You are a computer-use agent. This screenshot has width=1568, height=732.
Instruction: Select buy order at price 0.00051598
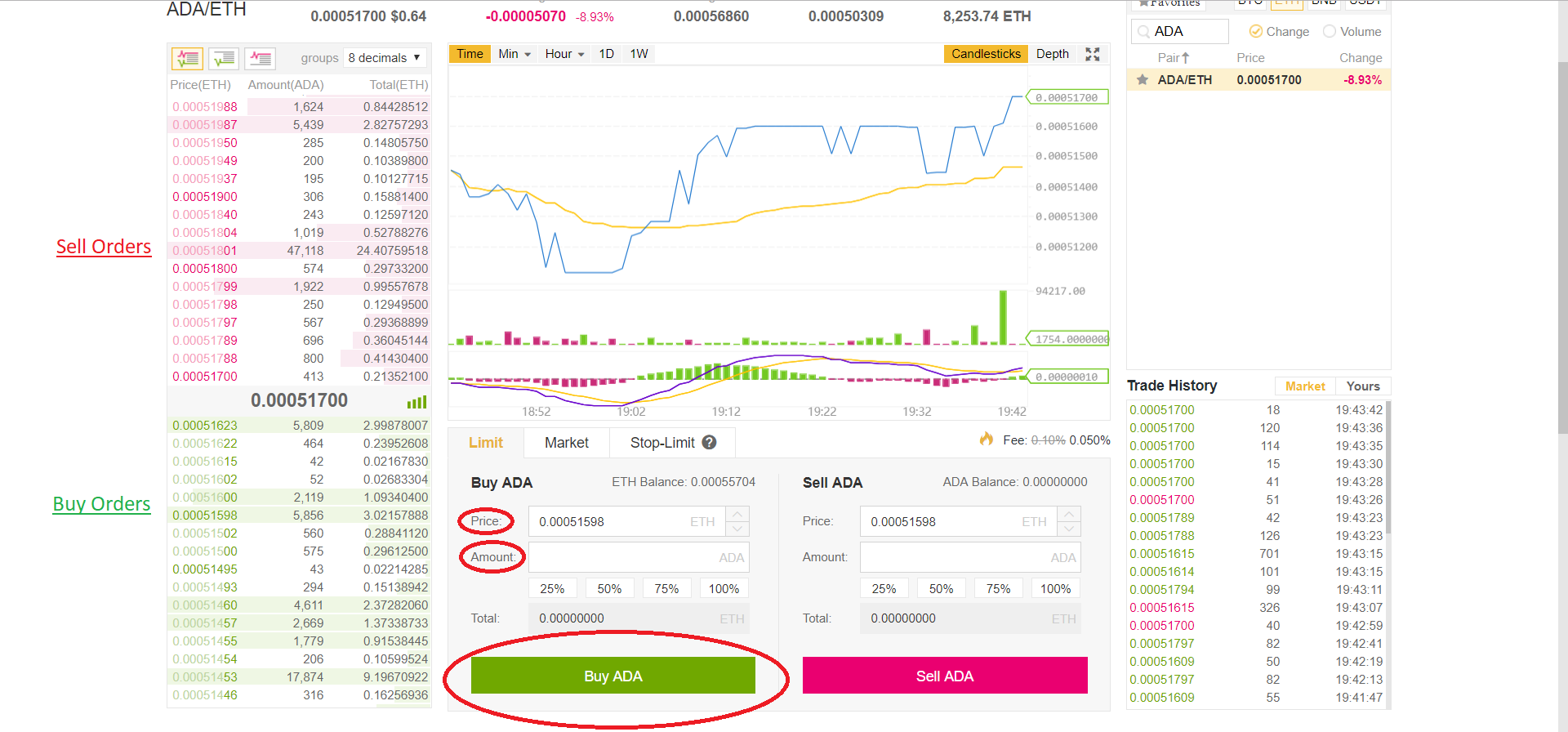[x=299, y=516]
